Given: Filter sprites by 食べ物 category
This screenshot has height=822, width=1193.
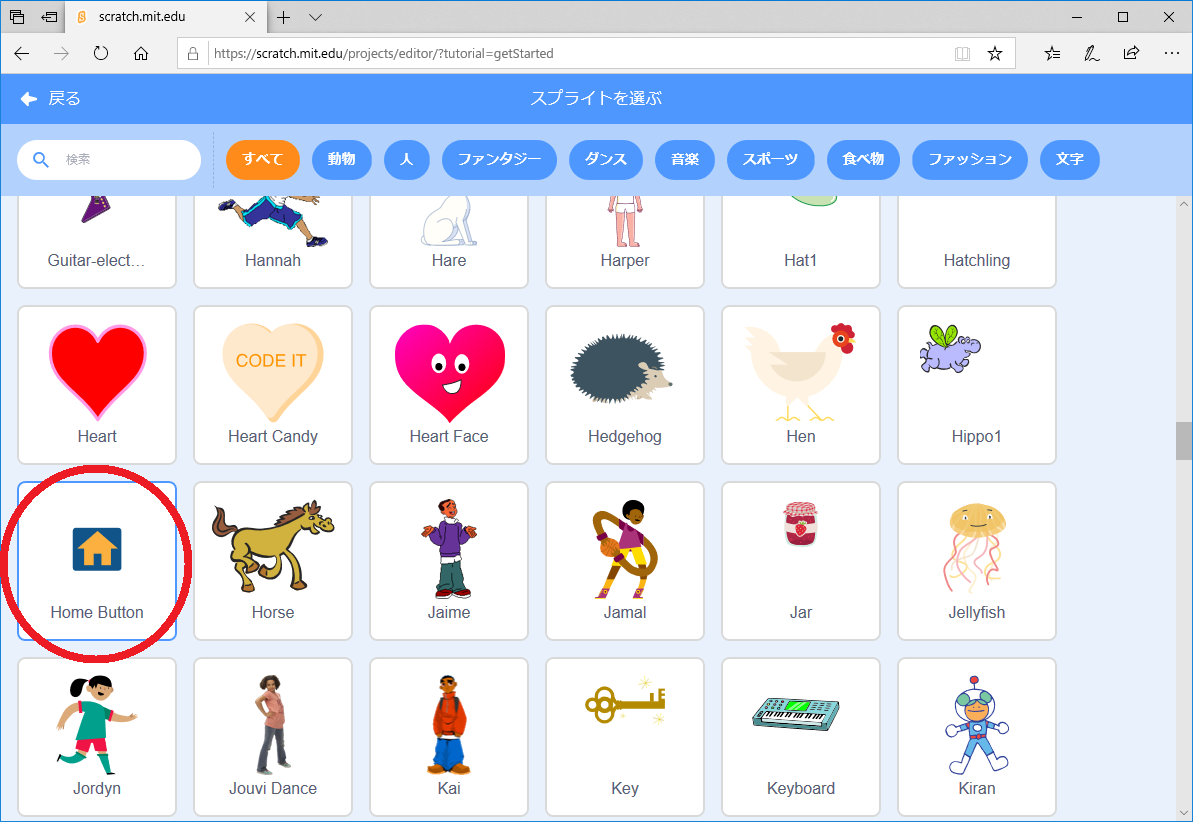Looking at the screenshot, I should click(x=864, y=160).
